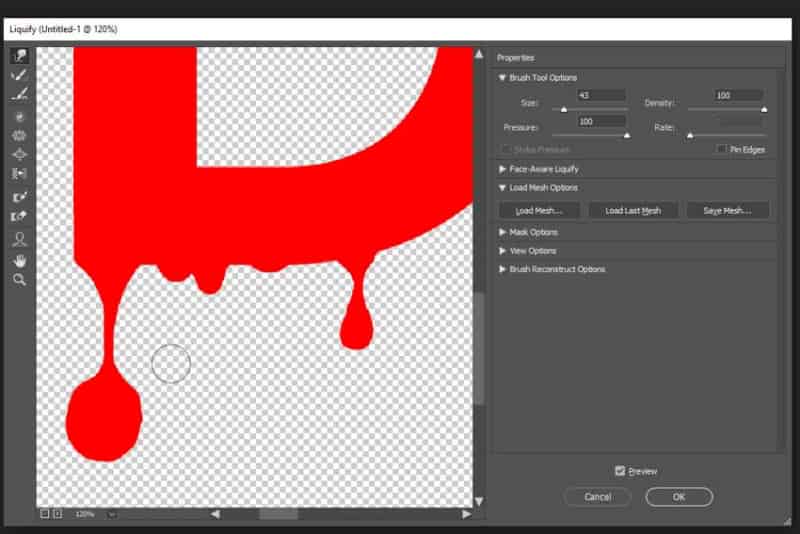Click the horizontal scrollbar thumb
800x534 pixels.
pyautogui.click(x=279, y=514)
